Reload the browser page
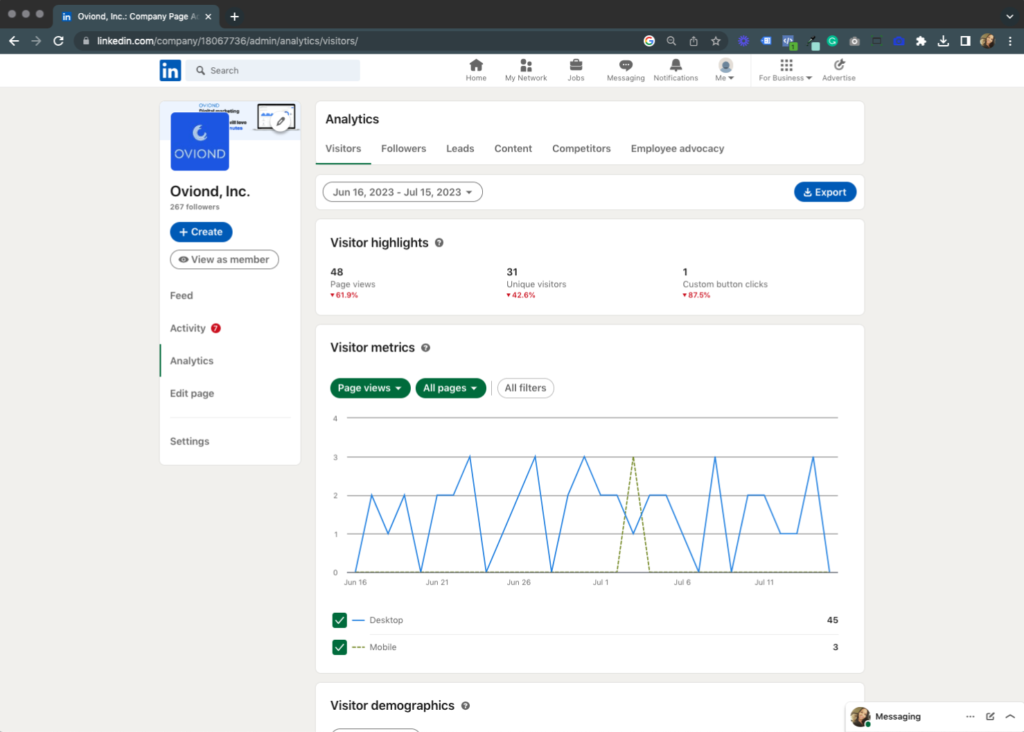The height and width of the screenshot is (732, 1024). pyautogui.click(x=58, y=40)
